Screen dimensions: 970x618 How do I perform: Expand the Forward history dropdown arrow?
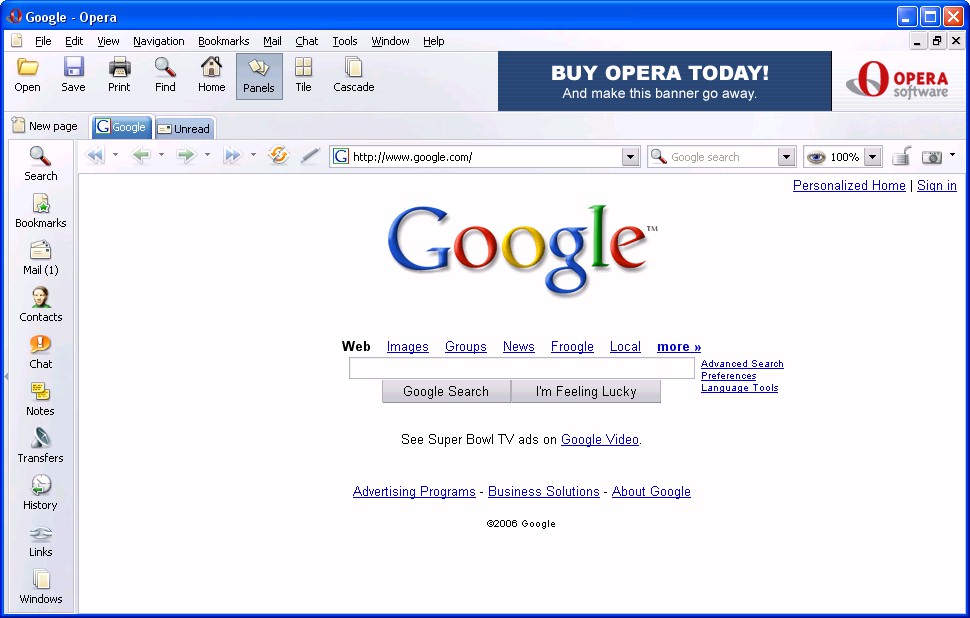coord(207,155)
